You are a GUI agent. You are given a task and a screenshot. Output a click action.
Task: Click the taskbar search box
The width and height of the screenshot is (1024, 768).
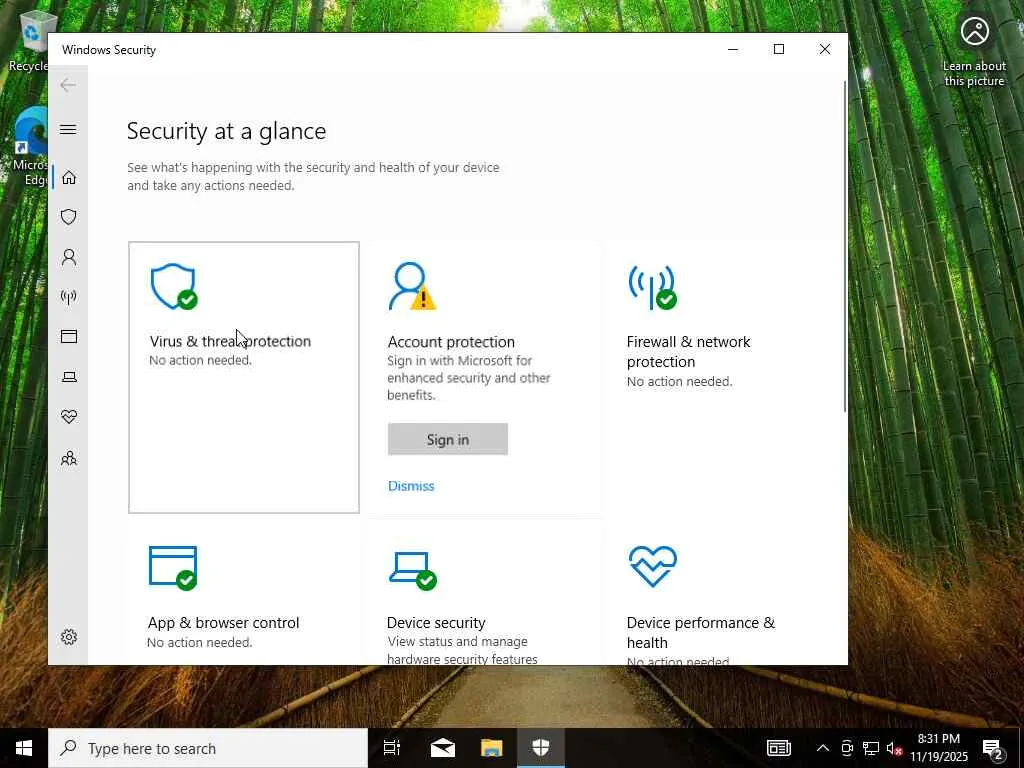click(208, 748)
